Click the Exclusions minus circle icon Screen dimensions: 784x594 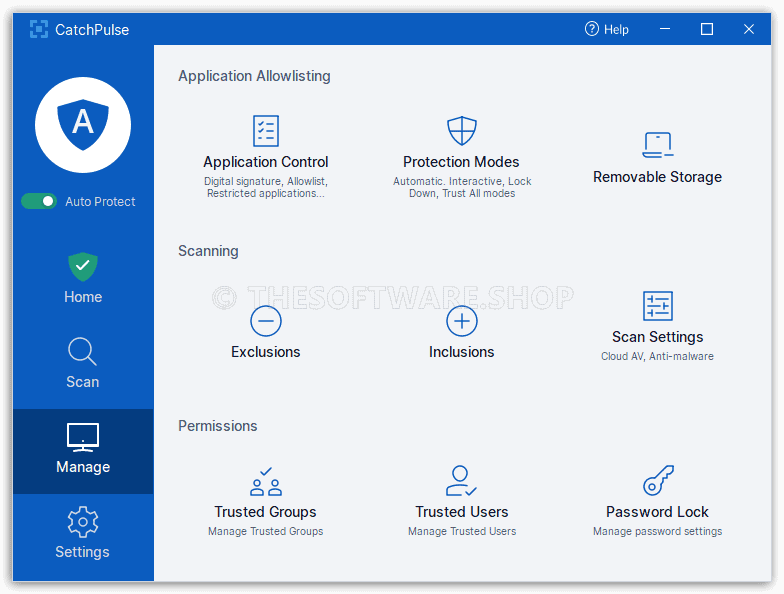click(266, 321)
